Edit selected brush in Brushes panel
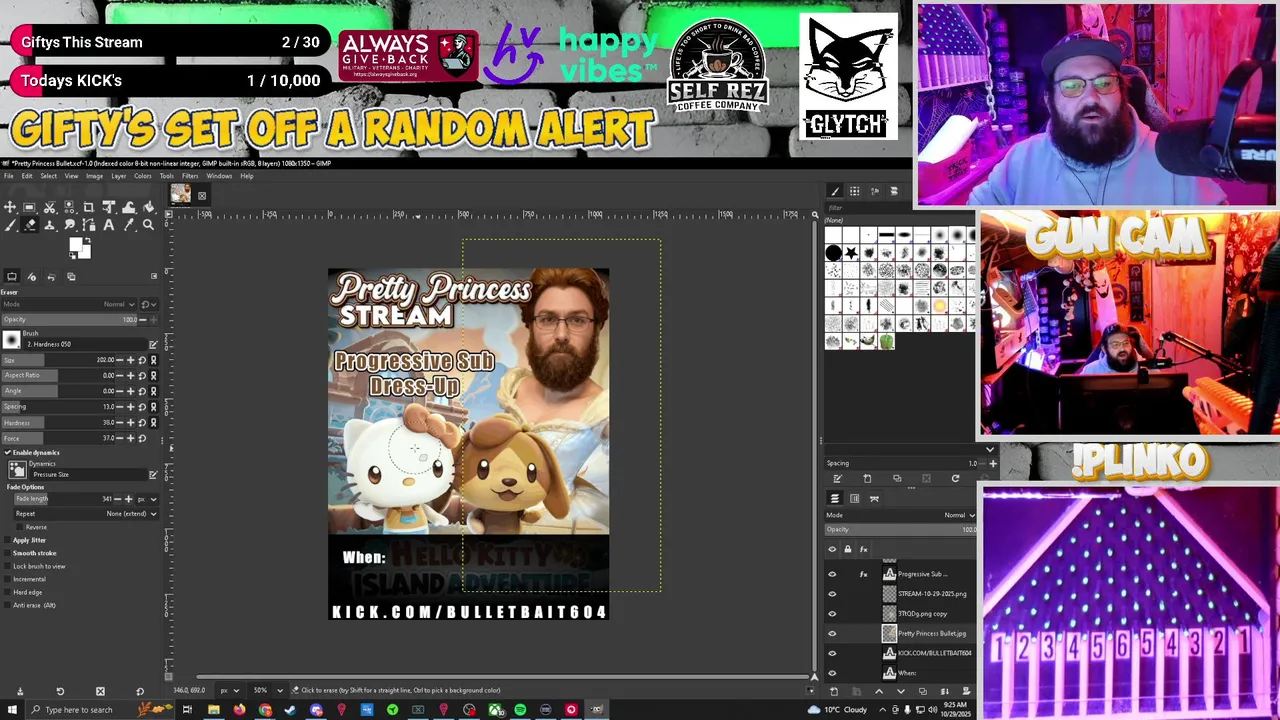1280x720 pixels. (838, 479)
